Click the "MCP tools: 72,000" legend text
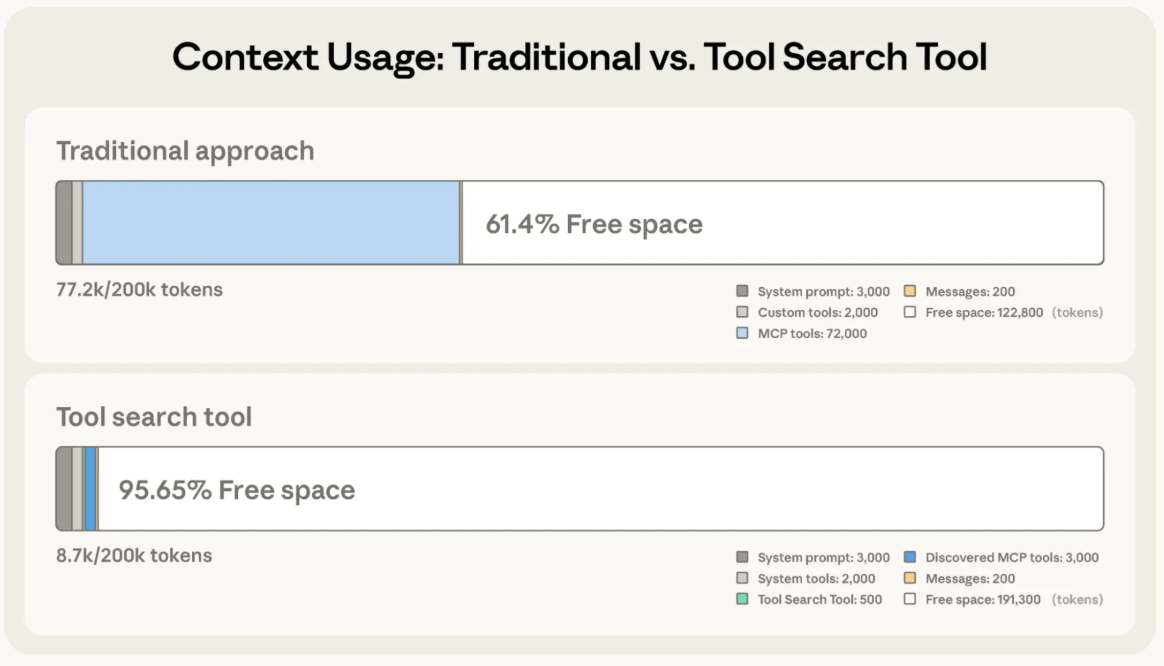This screenshot has width=1164, height=666. pyautogui.click(x=812, y=334)
